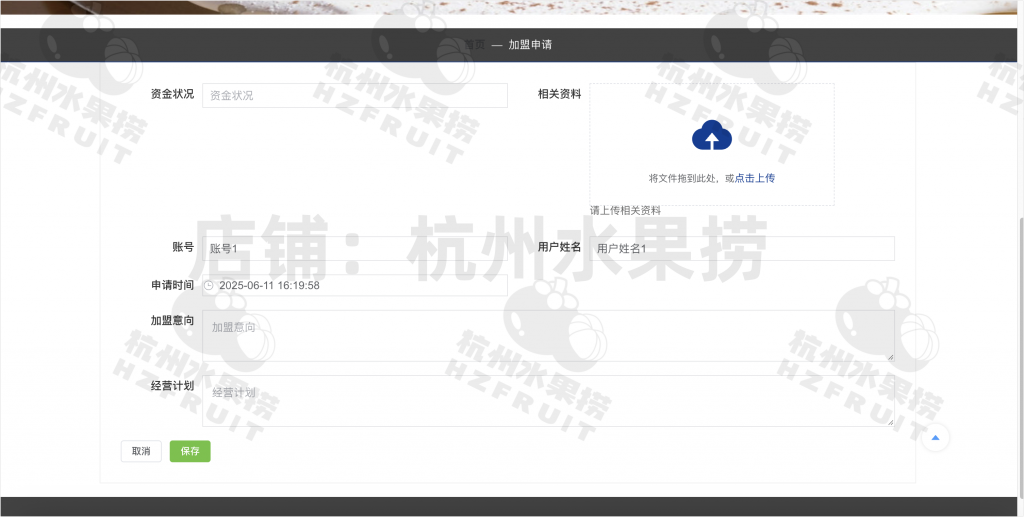The width and height of the screenshot is (1024, 517).
Task: Open the 申请时间 date-time picker
Action: 355,285
